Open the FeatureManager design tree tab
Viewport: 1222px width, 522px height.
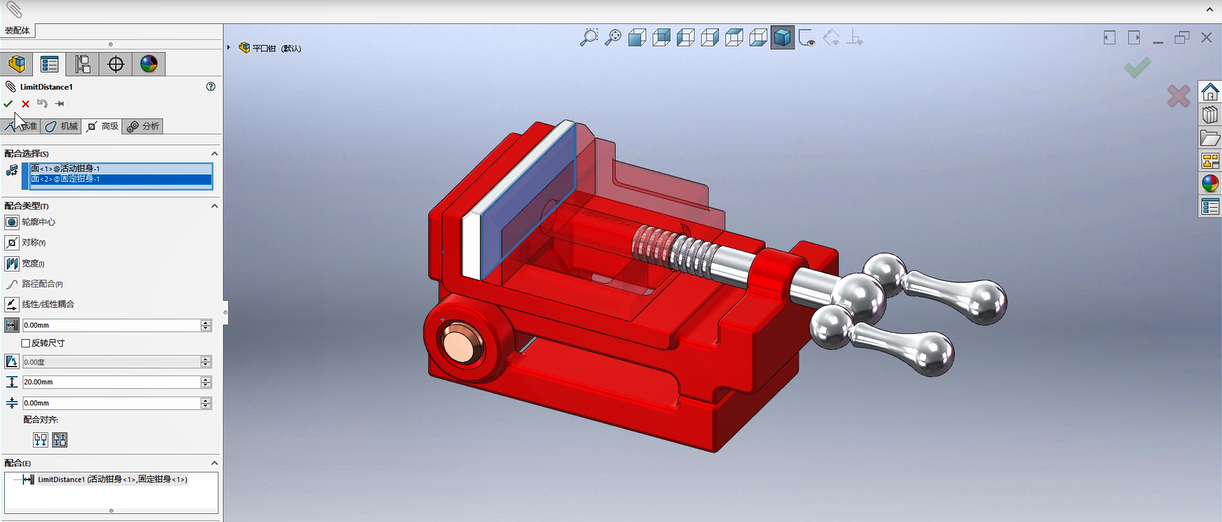click(16, 64)
